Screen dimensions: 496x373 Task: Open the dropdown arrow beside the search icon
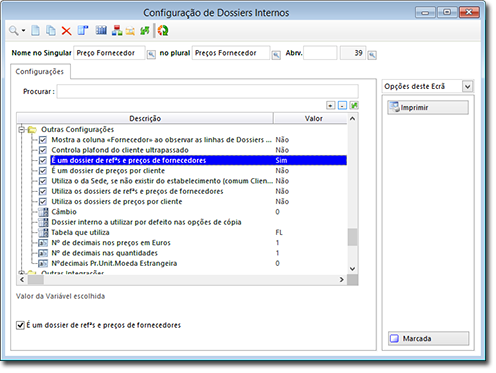(23, 31)
